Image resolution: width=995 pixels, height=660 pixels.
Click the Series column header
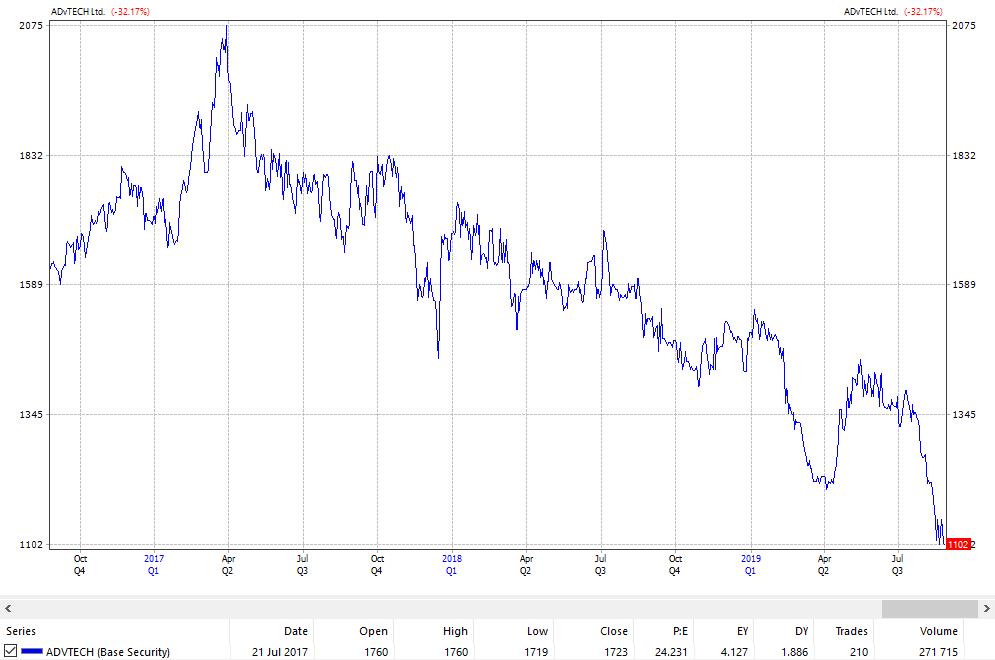pos(22,631)
